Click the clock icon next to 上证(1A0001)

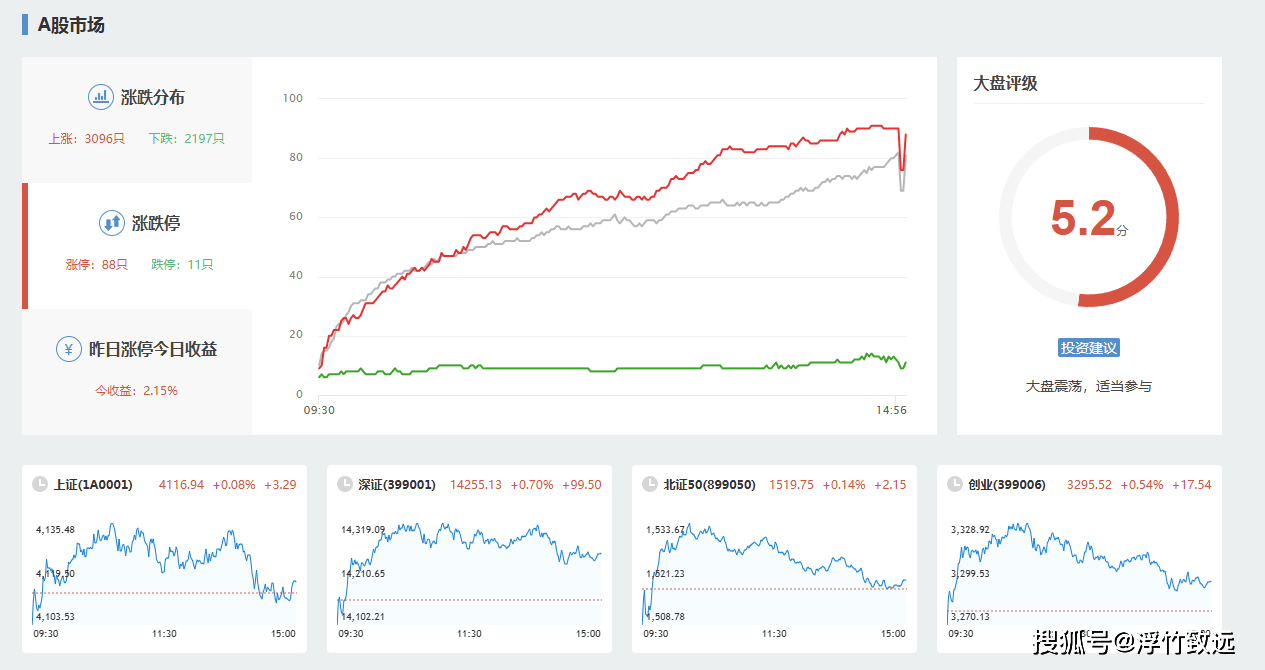coord(40,484)
